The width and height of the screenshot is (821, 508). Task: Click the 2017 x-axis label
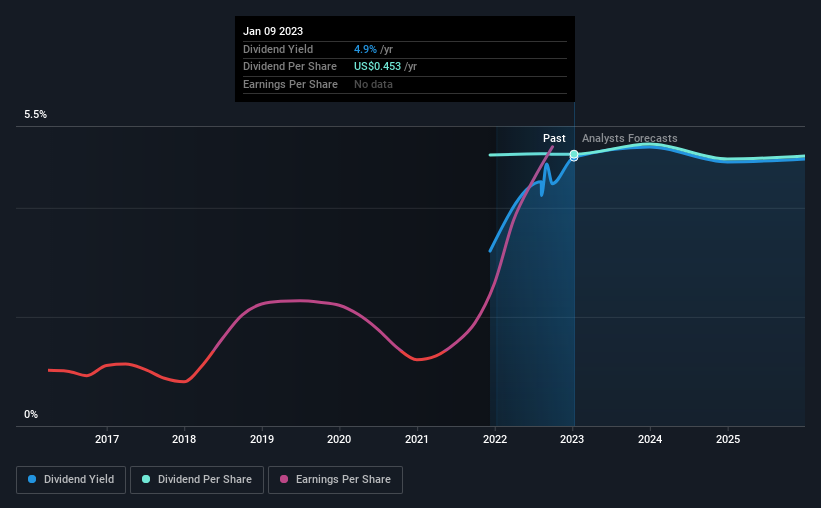(x=107, y=439)
